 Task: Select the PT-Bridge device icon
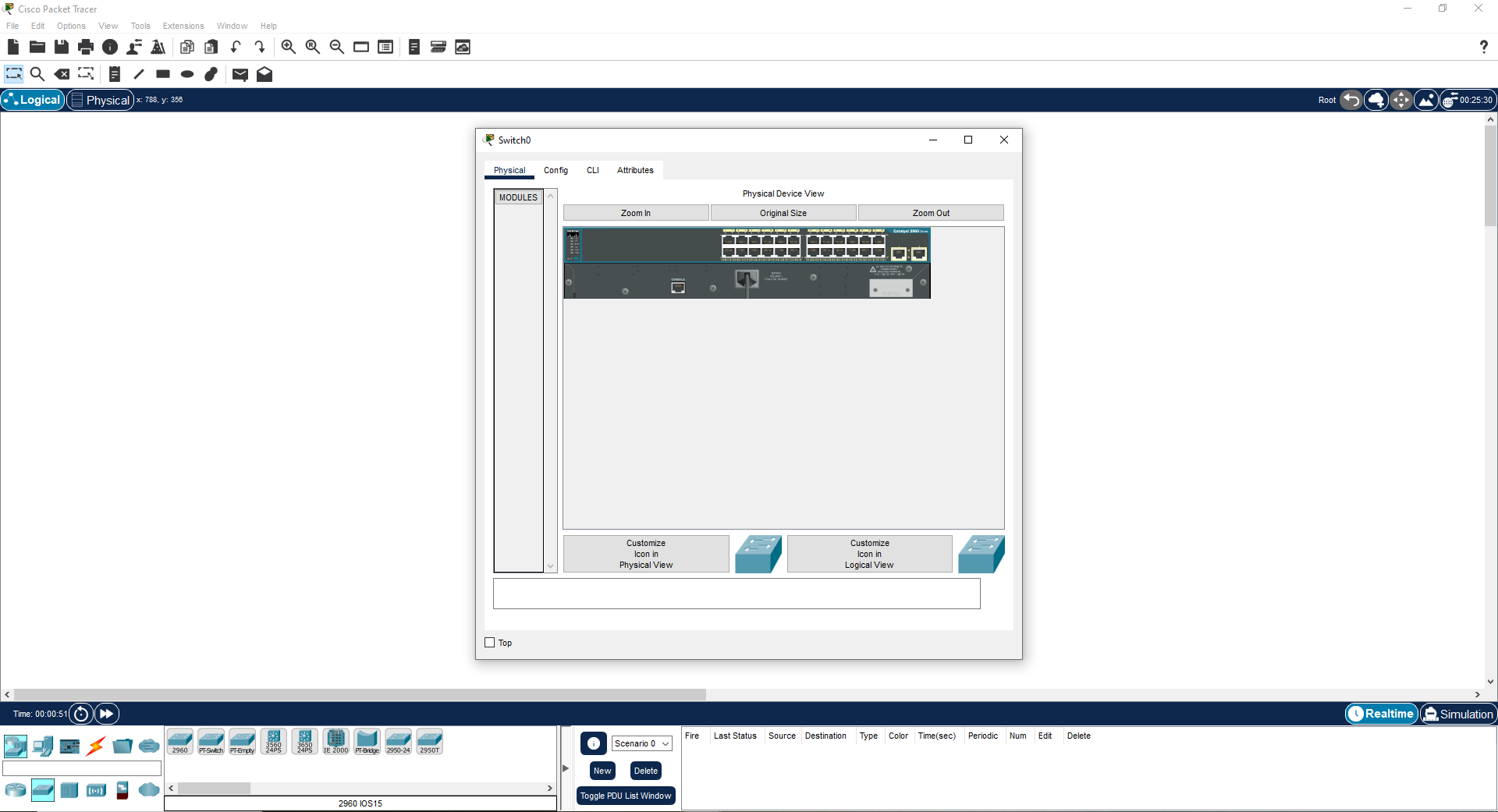click(367, 741)
